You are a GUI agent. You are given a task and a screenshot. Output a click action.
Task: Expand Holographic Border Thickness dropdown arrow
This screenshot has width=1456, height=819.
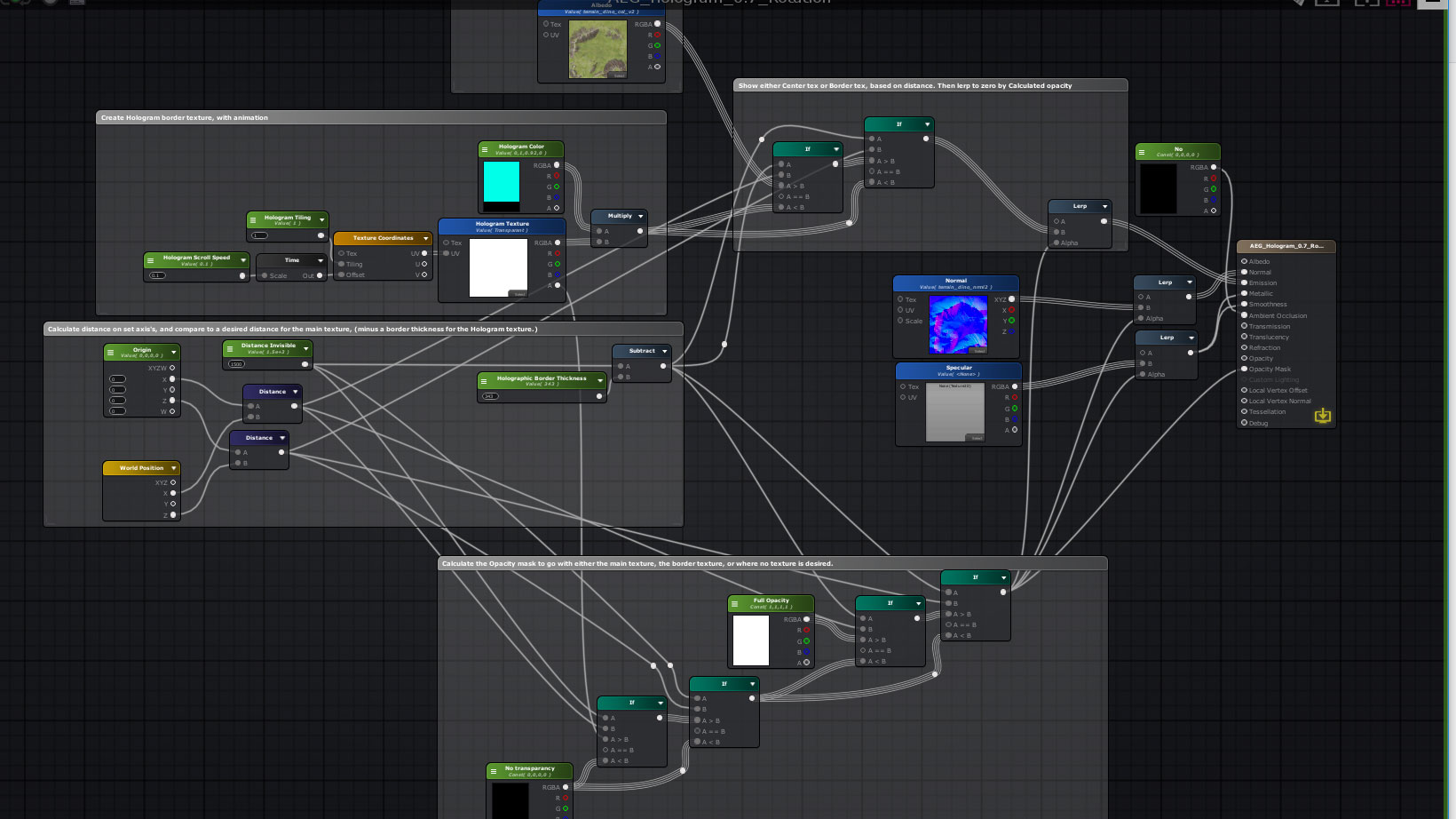pyautogui.click(x=600, y=381)
